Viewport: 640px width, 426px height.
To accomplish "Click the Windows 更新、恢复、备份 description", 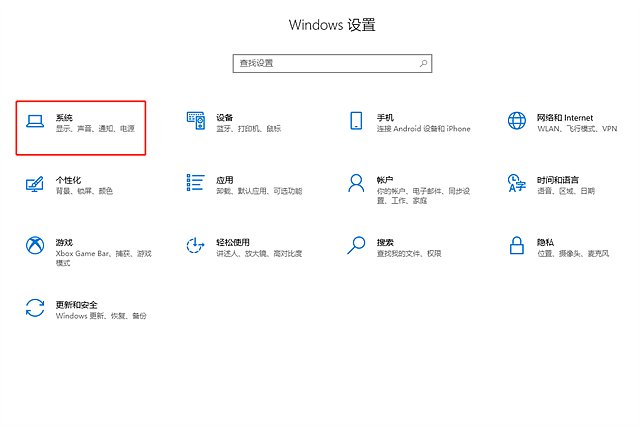I will tap(101, 316).
